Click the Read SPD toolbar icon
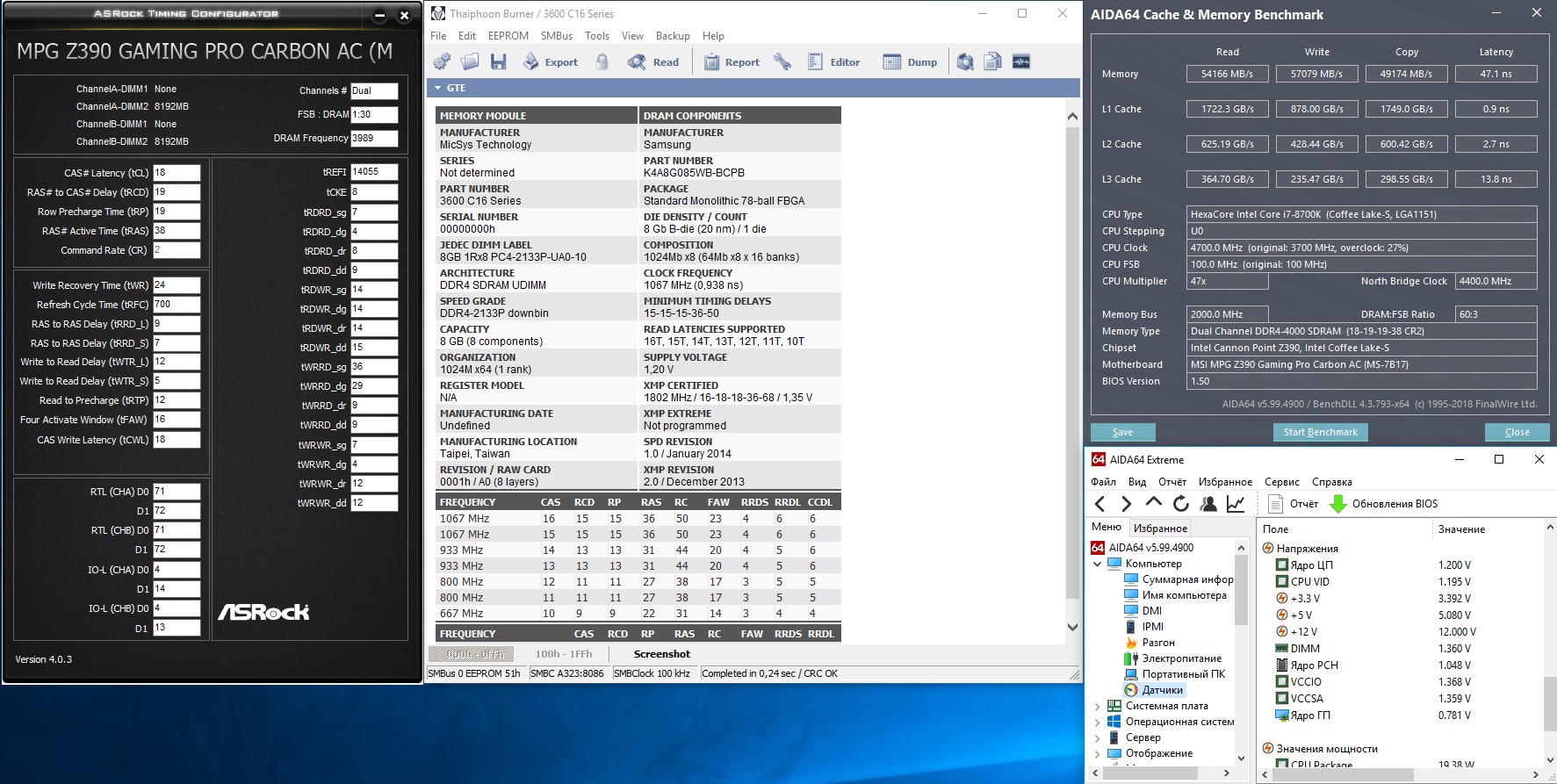 point(637,61)
